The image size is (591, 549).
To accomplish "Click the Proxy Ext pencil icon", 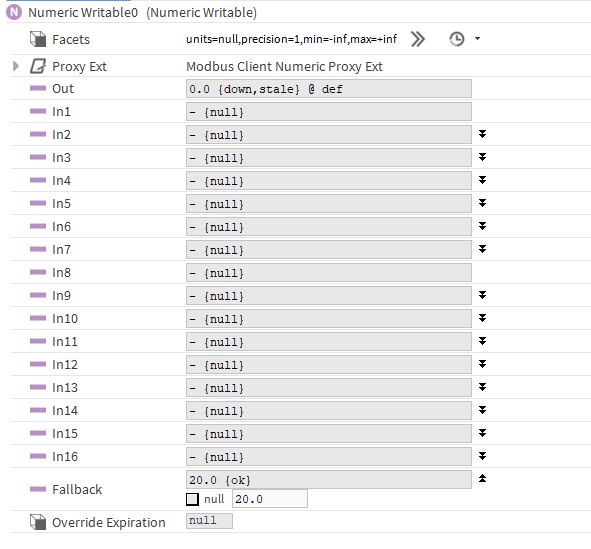I will coord(38,66).
